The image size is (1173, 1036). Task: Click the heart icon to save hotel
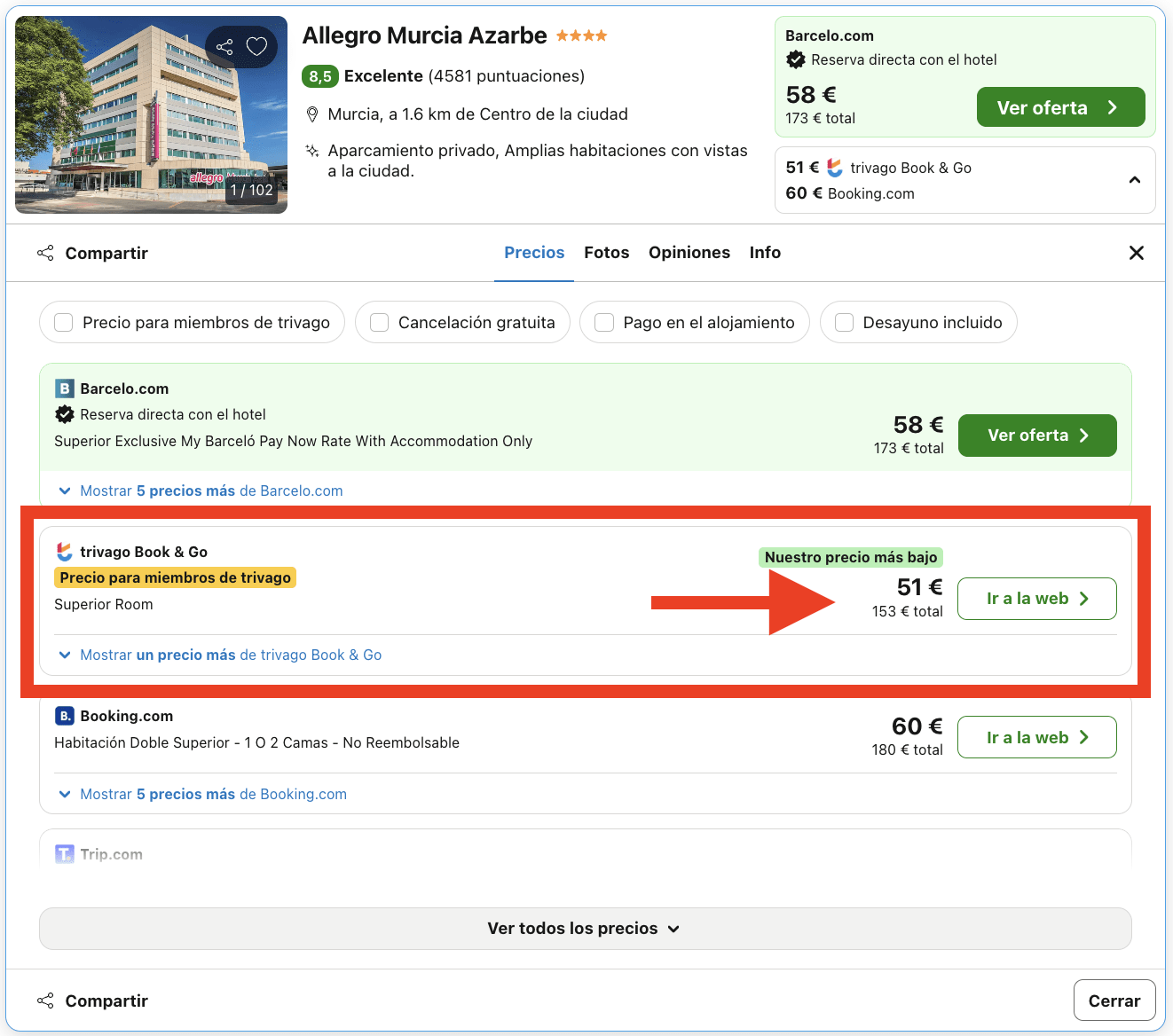pyautogui.click(x=256, y=46)
